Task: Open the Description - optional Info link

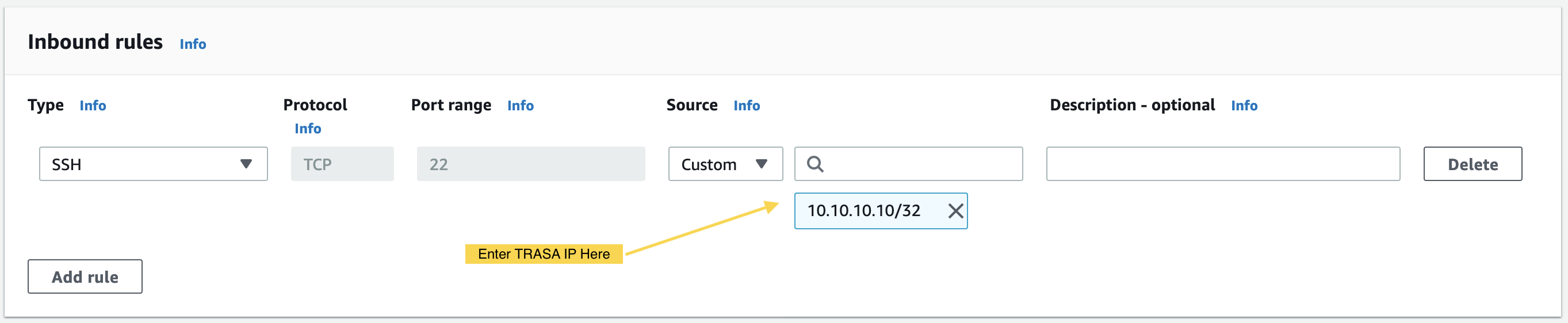Action: (x=1244, y=106)
